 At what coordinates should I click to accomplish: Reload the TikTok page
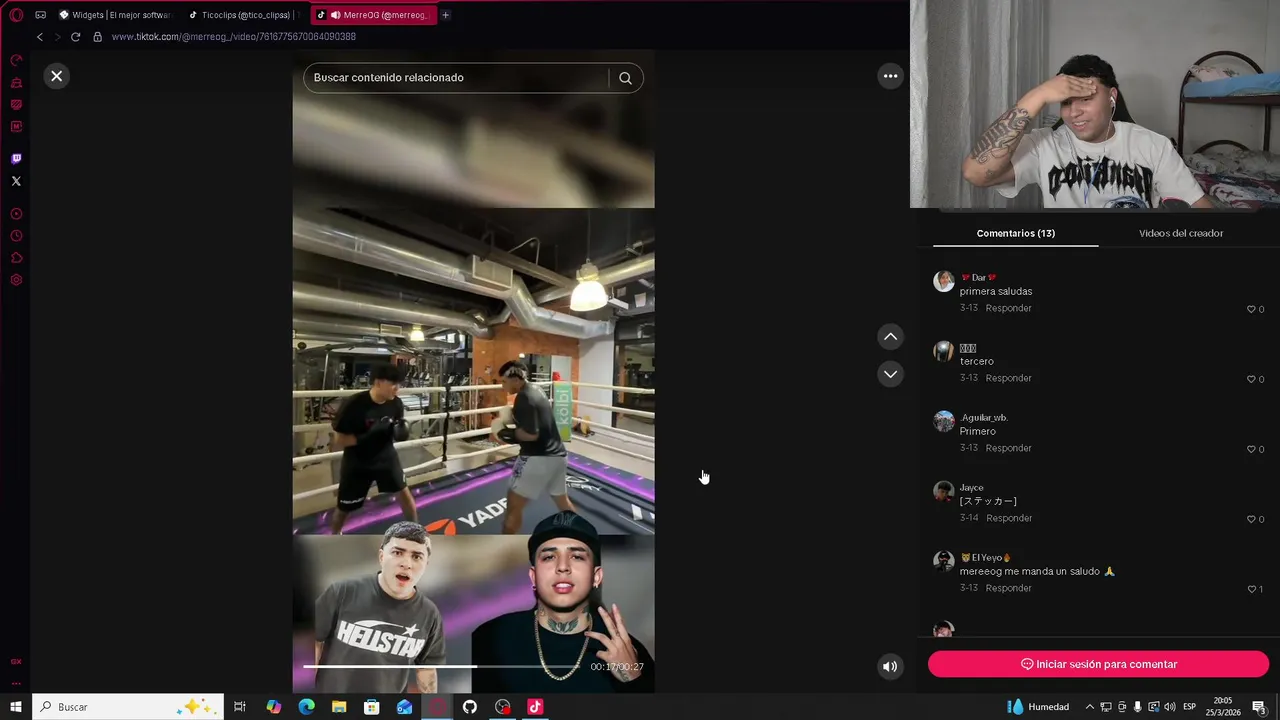[x=75, y=37]
